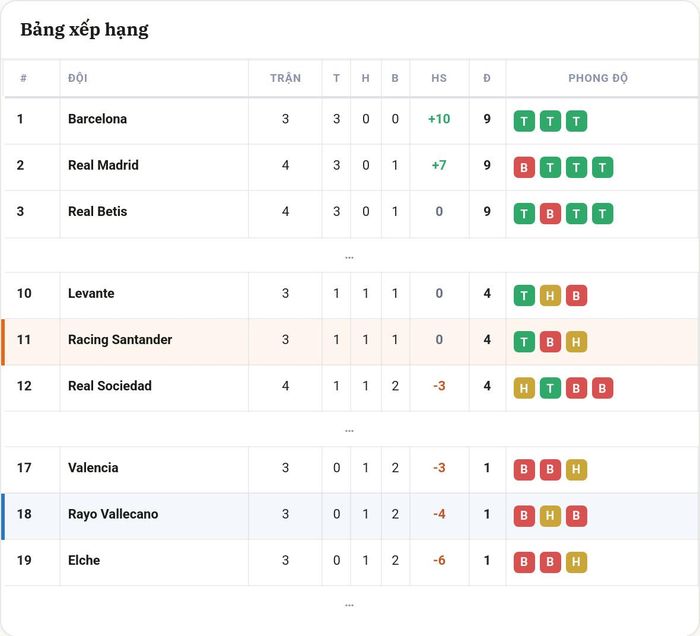700x636 pixels.
Task: Select the highlighted Racing Santander row
Action: 350,342
